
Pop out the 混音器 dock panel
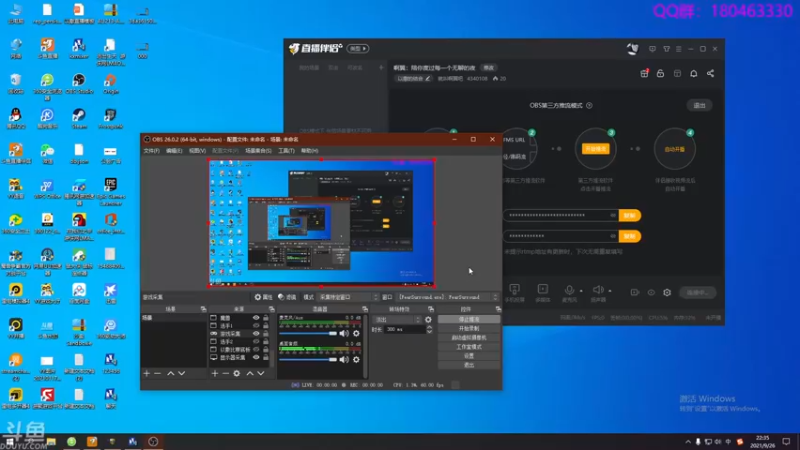pos(365,309)
